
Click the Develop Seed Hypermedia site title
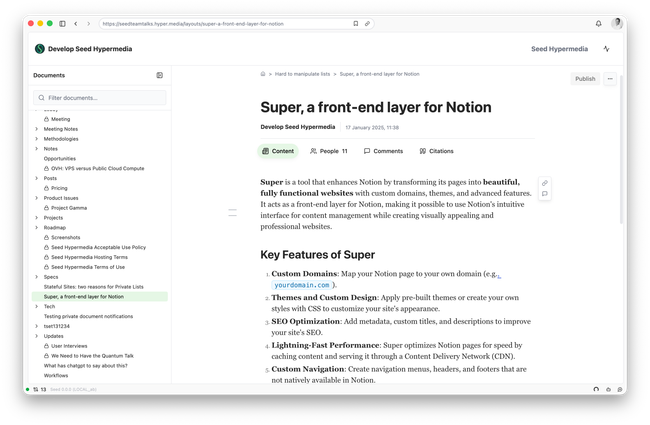pyautogui.click(x=90, y=49)
